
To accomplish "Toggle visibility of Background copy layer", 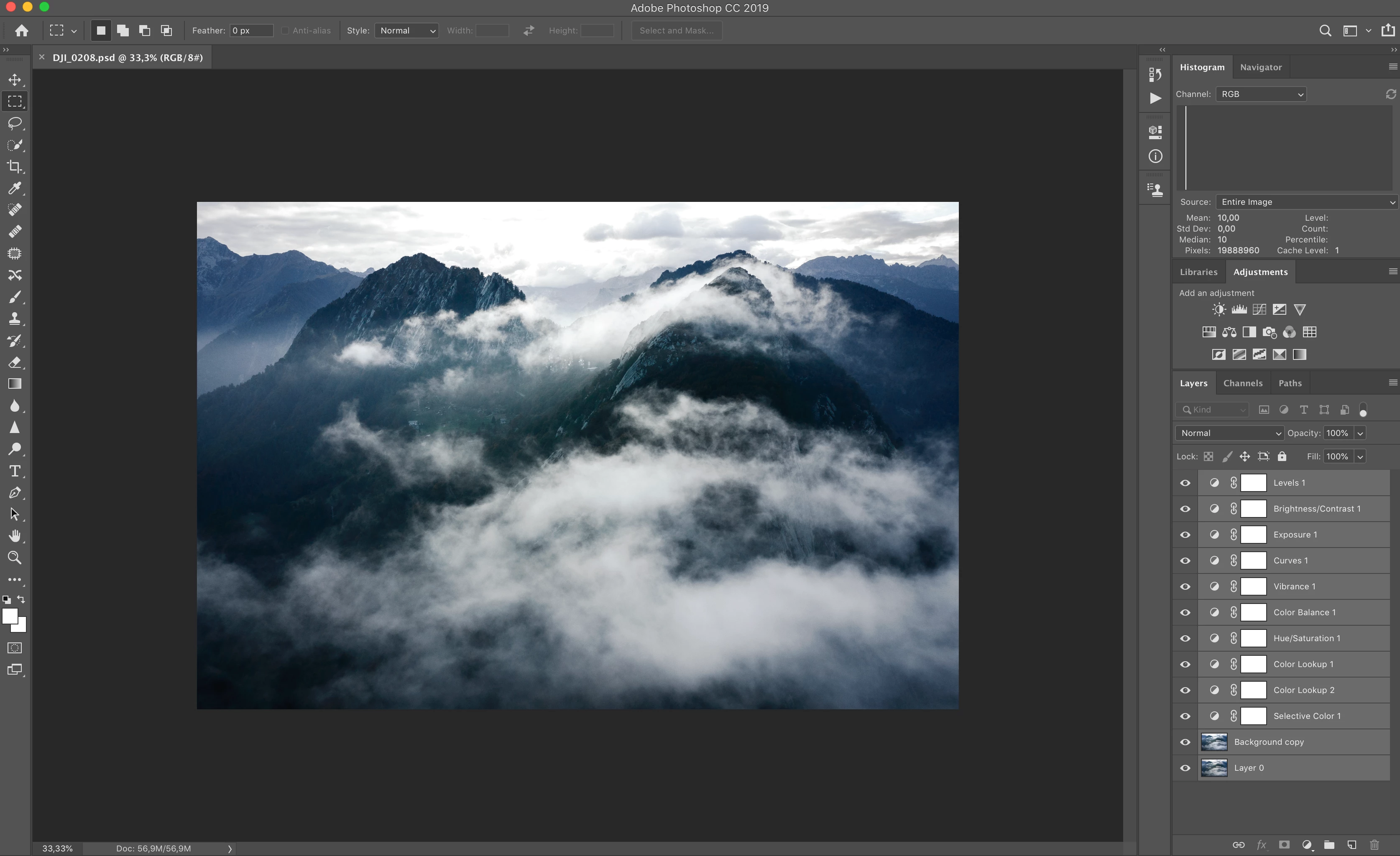I will click(1185, 742).
